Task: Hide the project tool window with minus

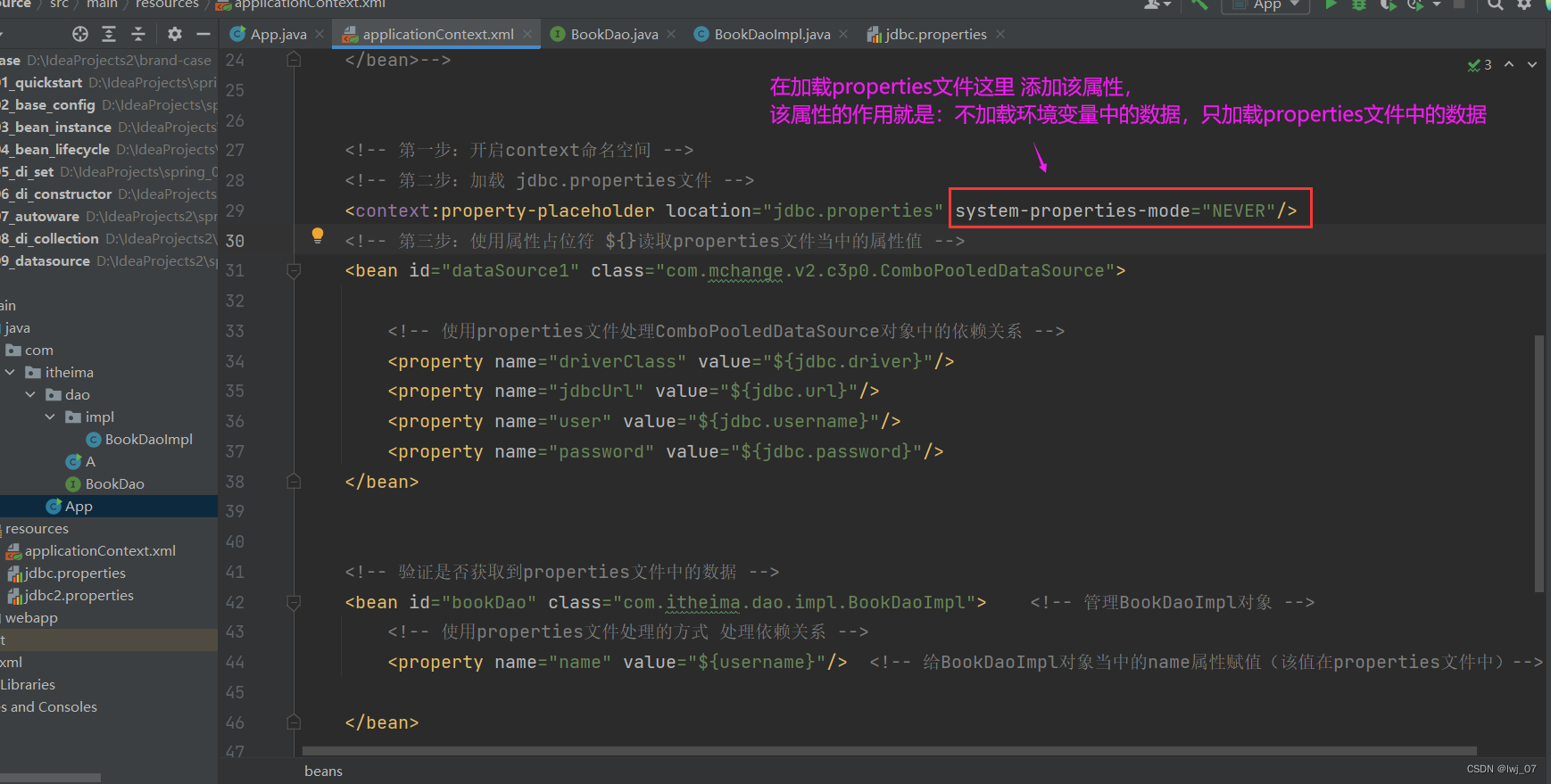Action: coord(203,34)
